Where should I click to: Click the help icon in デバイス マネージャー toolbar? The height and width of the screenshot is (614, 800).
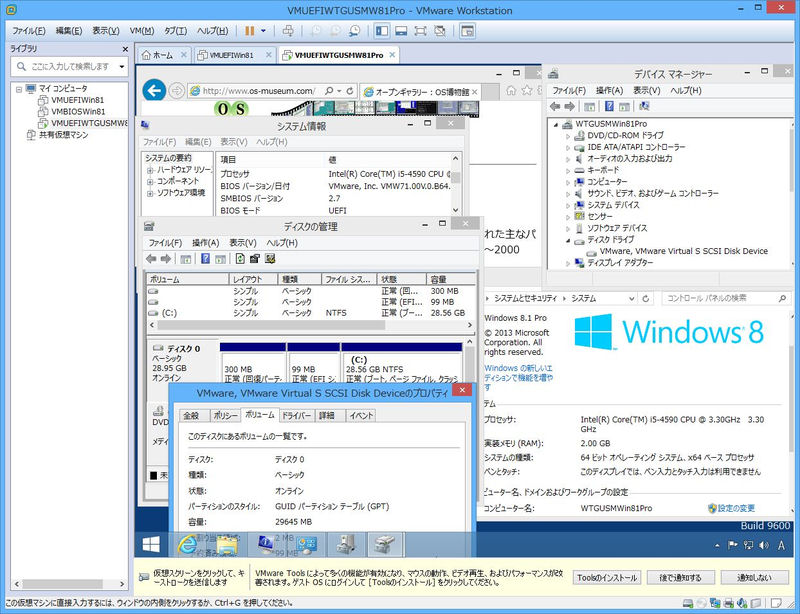coord(609,106)
